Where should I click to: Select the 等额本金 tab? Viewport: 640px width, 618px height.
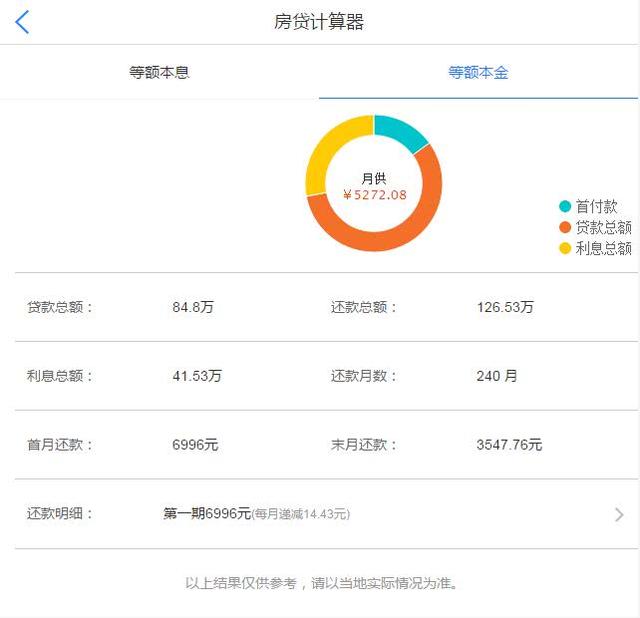click(478, 72)
